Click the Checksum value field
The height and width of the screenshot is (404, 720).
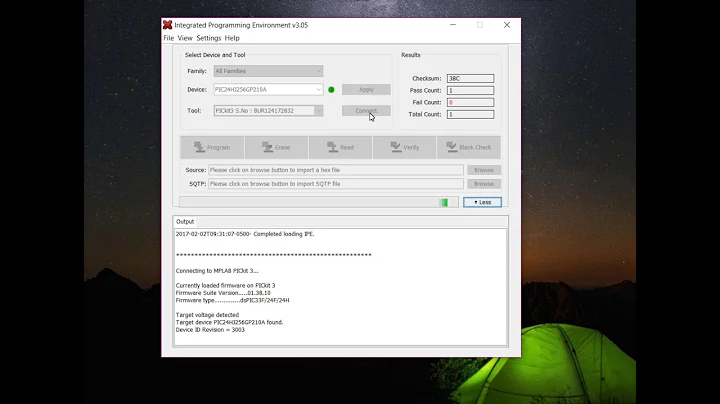(x=470, y=79)
